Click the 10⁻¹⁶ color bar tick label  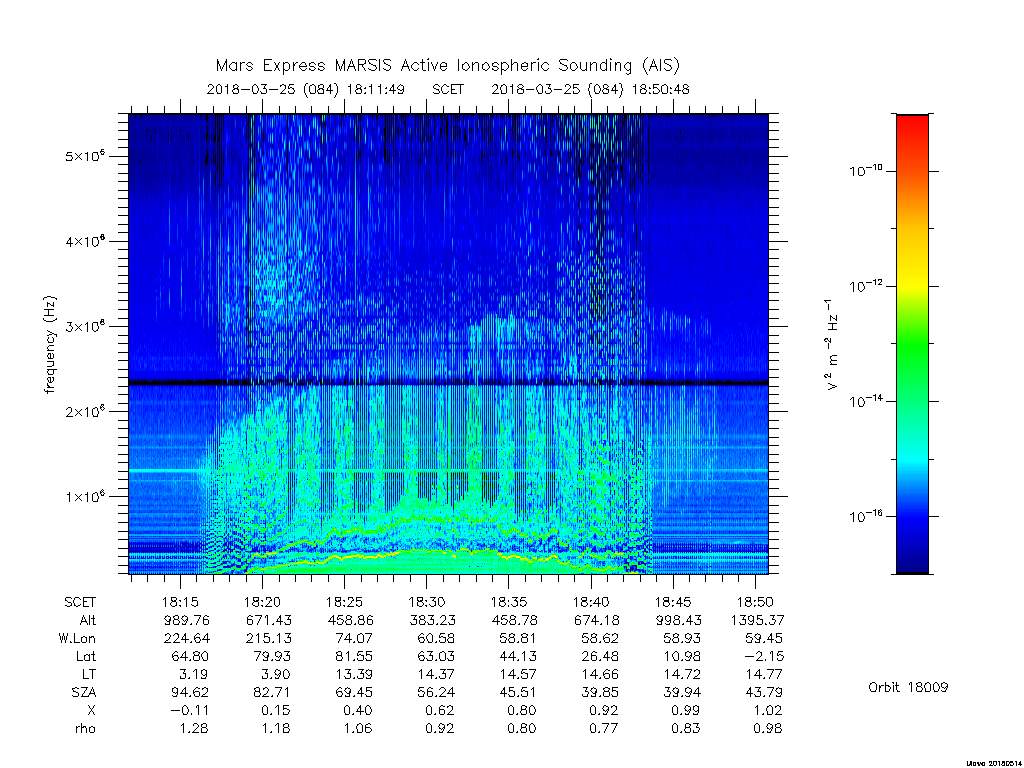pos(866,516)
